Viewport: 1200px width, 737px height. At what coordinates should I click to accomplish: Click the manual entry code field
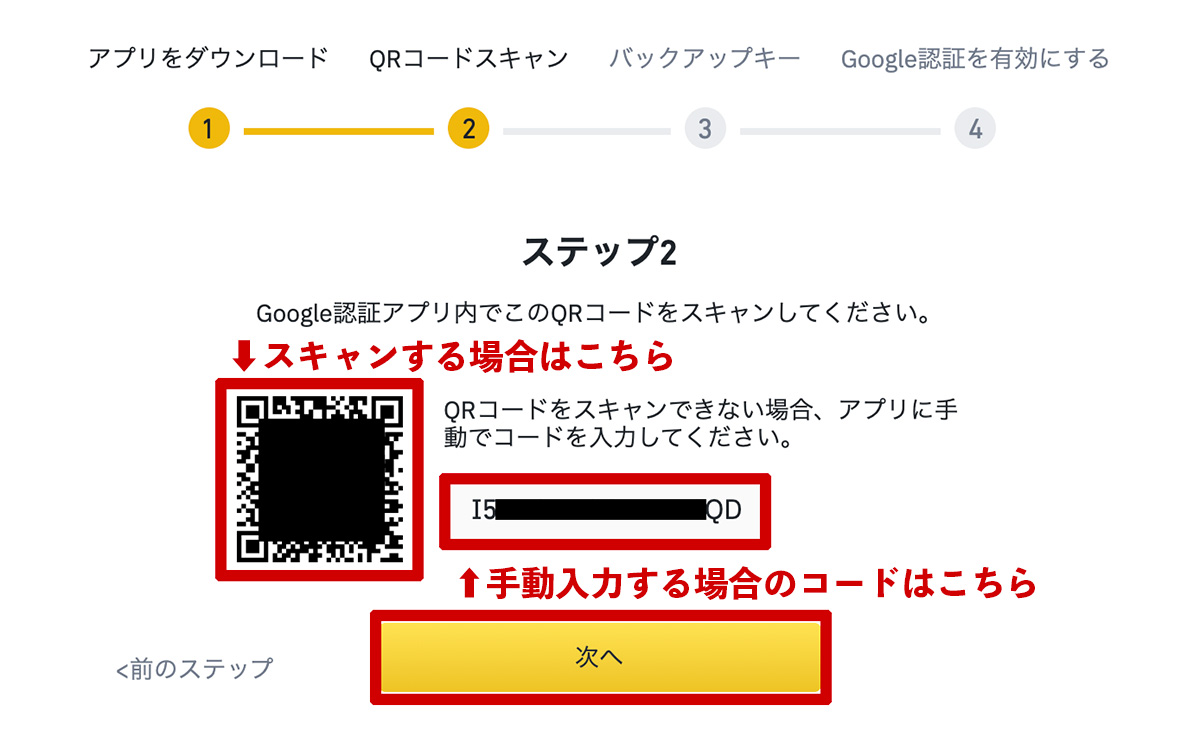click(606, 511)
